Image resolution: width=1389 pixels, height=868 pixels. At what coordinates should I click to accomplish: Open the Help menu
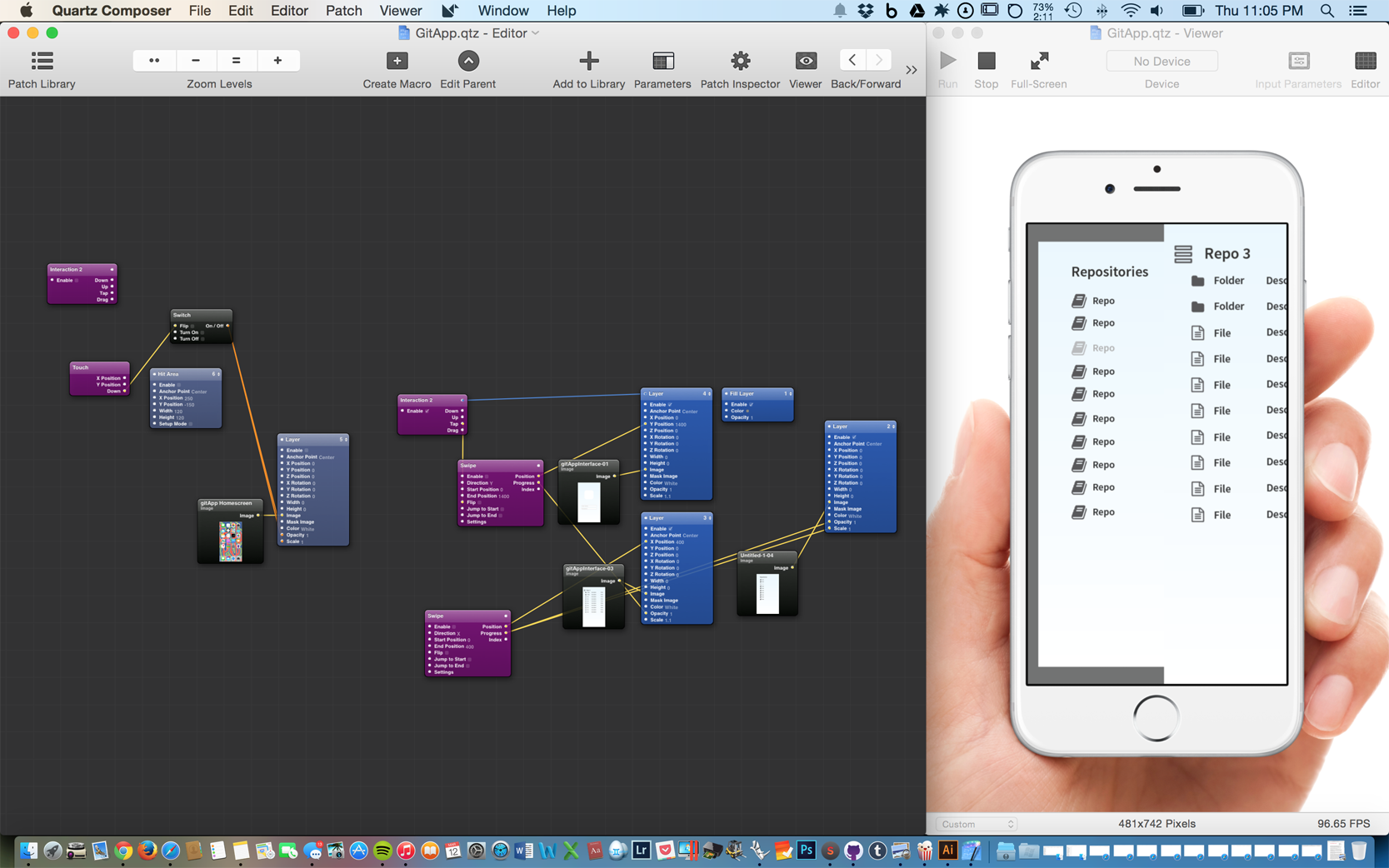(x=561, y=11)
